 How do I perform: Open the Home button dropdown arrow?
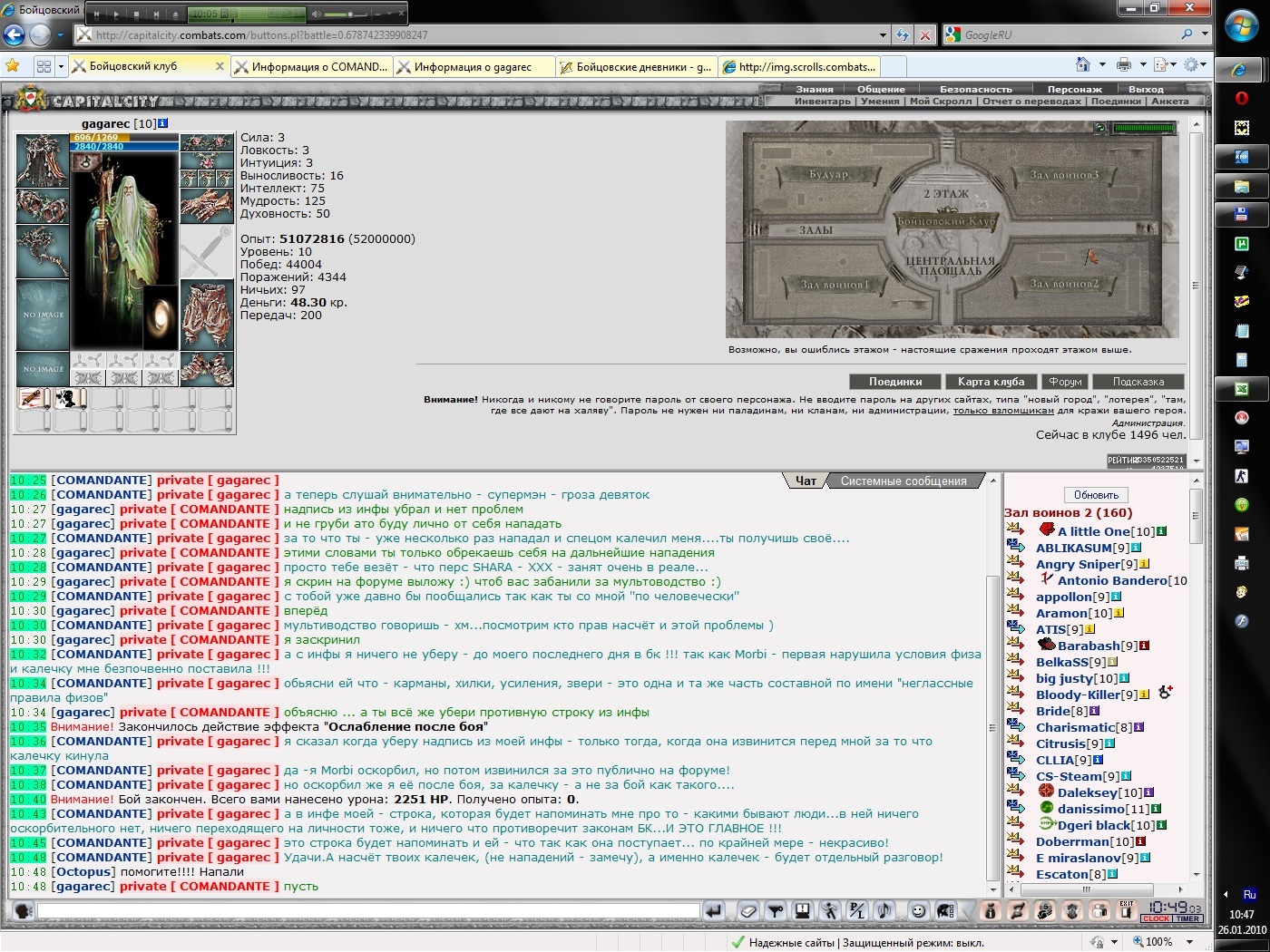point(1102,64)
